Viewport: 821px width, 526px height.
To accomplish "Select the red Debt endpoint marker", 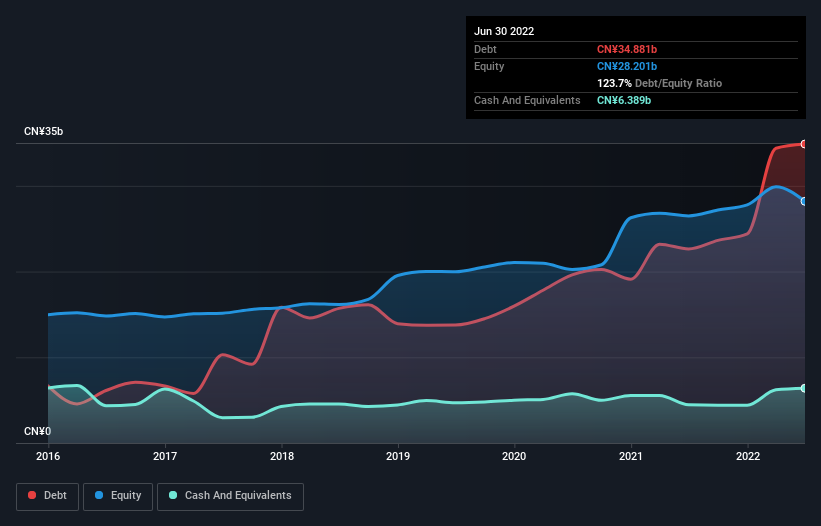I will click(x=804, y=144).
